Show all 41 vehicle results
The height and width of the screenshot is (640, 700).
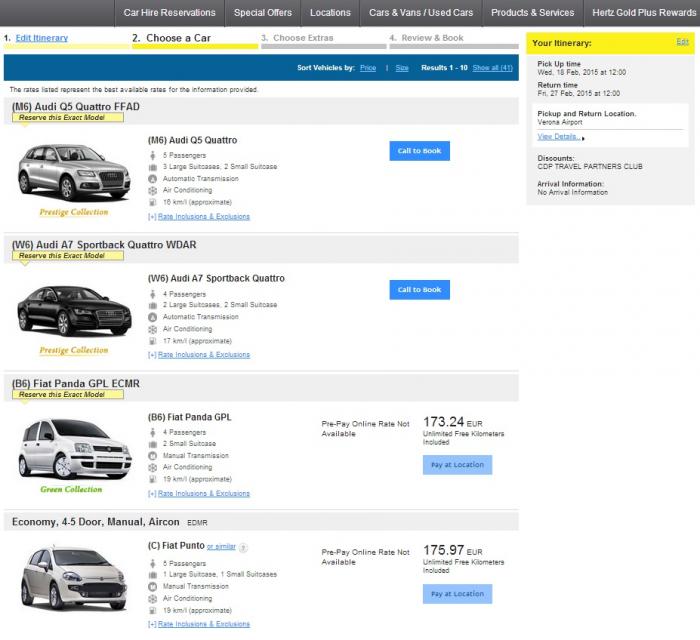pyautogui.click(x=492, y=68)
